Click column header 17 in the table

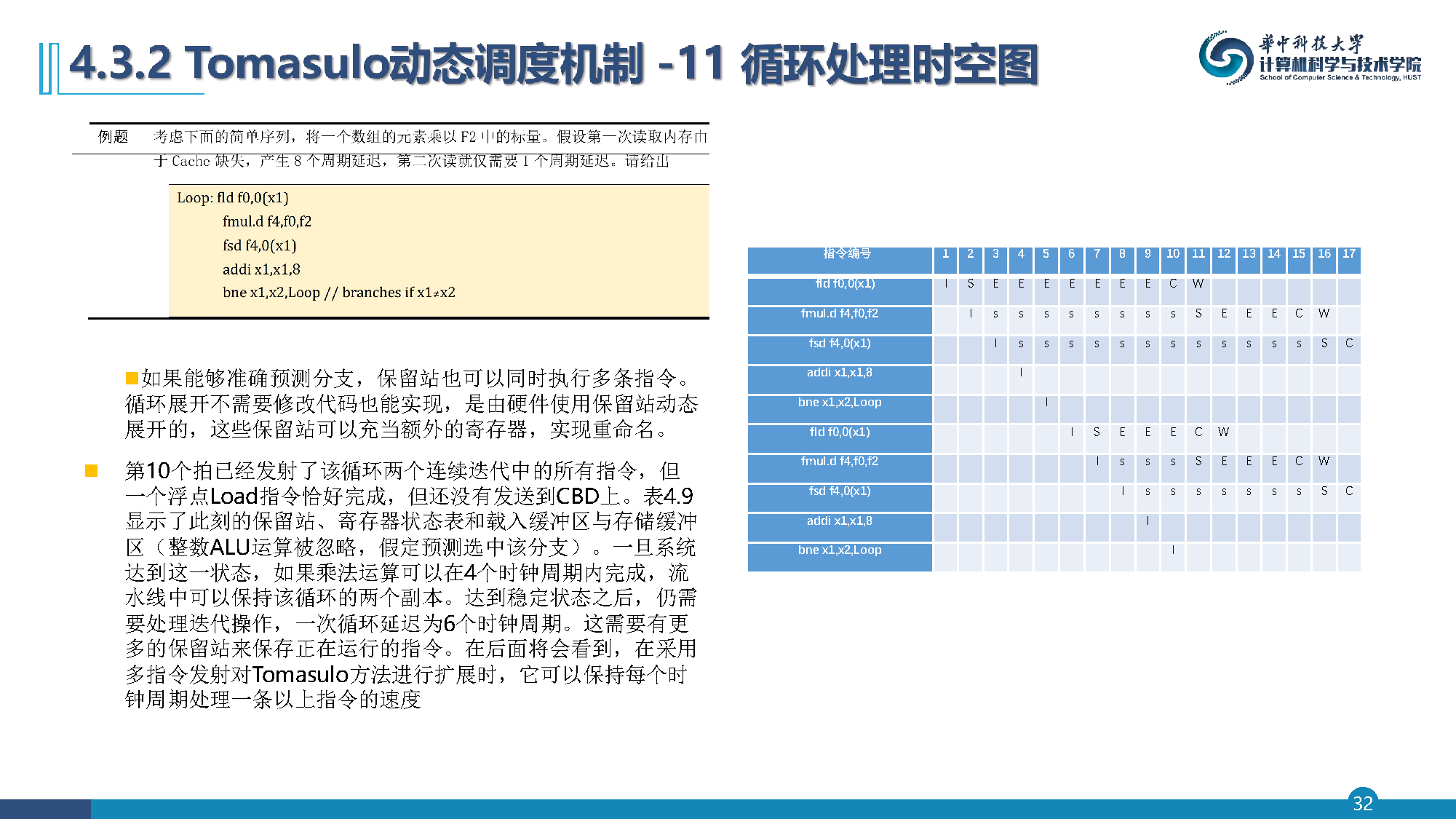pos(1348,254)
